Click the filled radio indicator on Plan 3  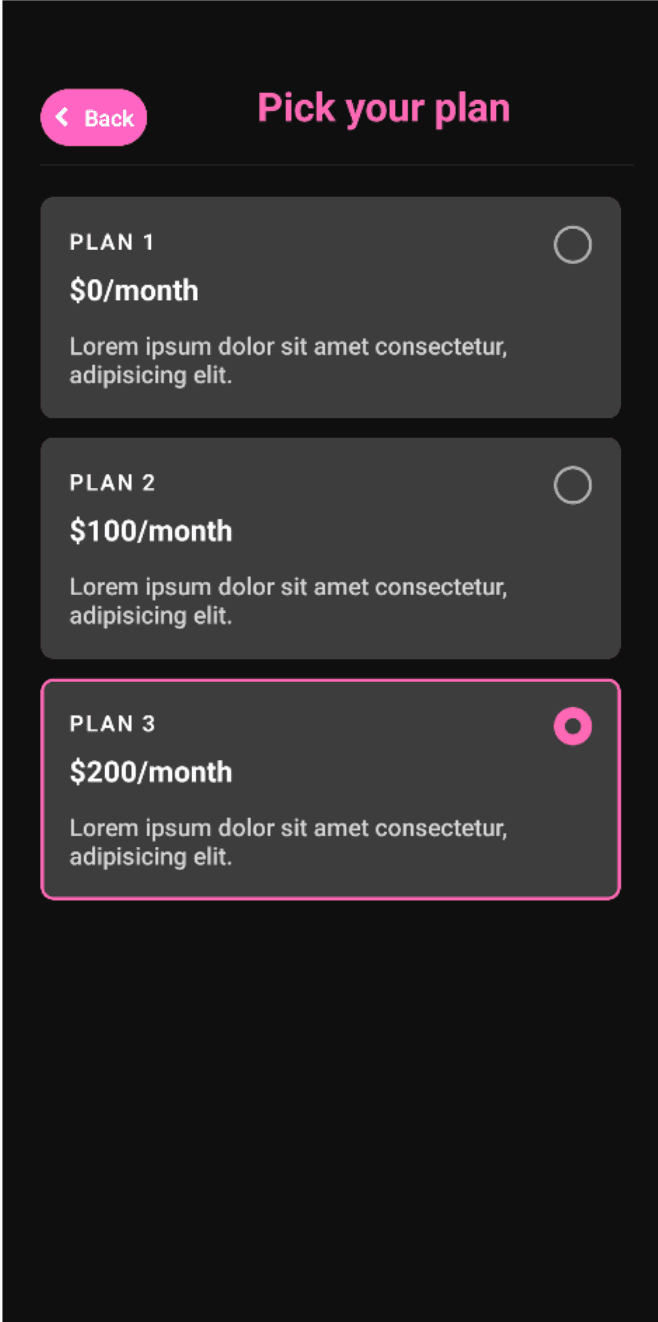[x=573, y=727]
